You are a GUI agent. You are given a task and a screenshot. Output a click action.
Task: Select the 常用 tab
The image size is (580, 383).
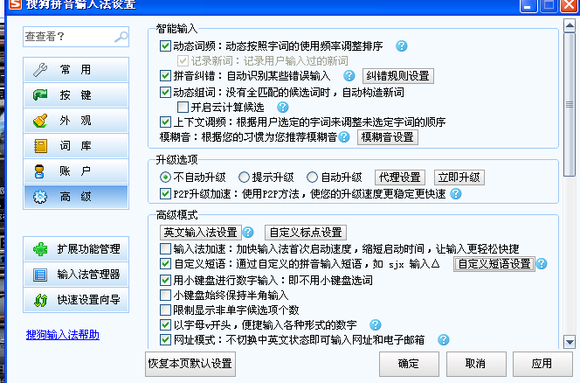coord(76,70)
